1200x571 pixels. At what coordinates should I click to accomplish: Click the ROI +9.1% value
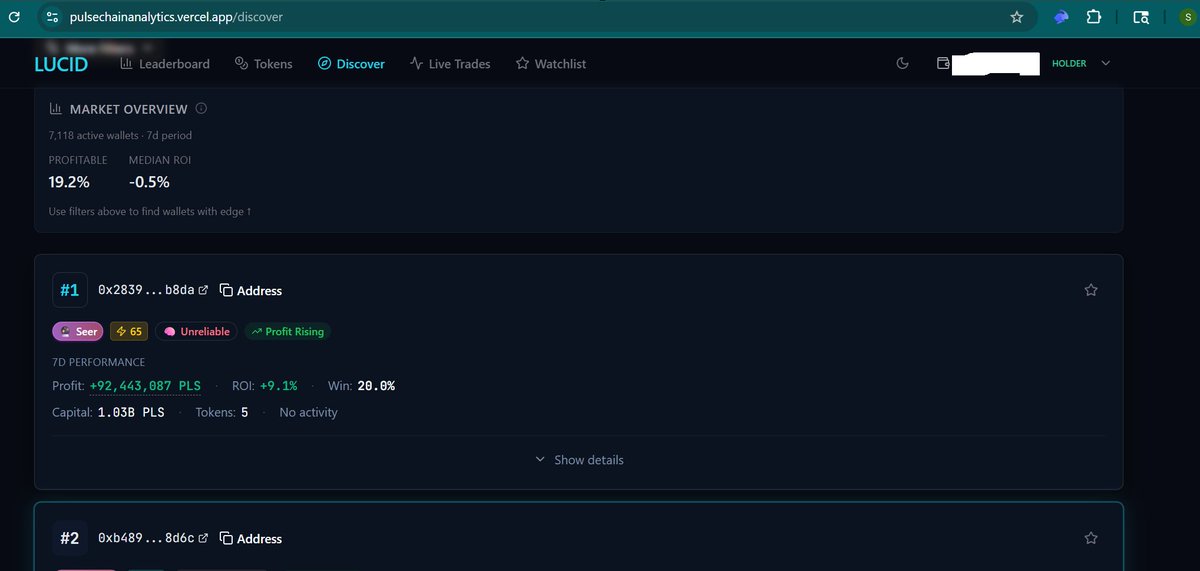point(278,385)
